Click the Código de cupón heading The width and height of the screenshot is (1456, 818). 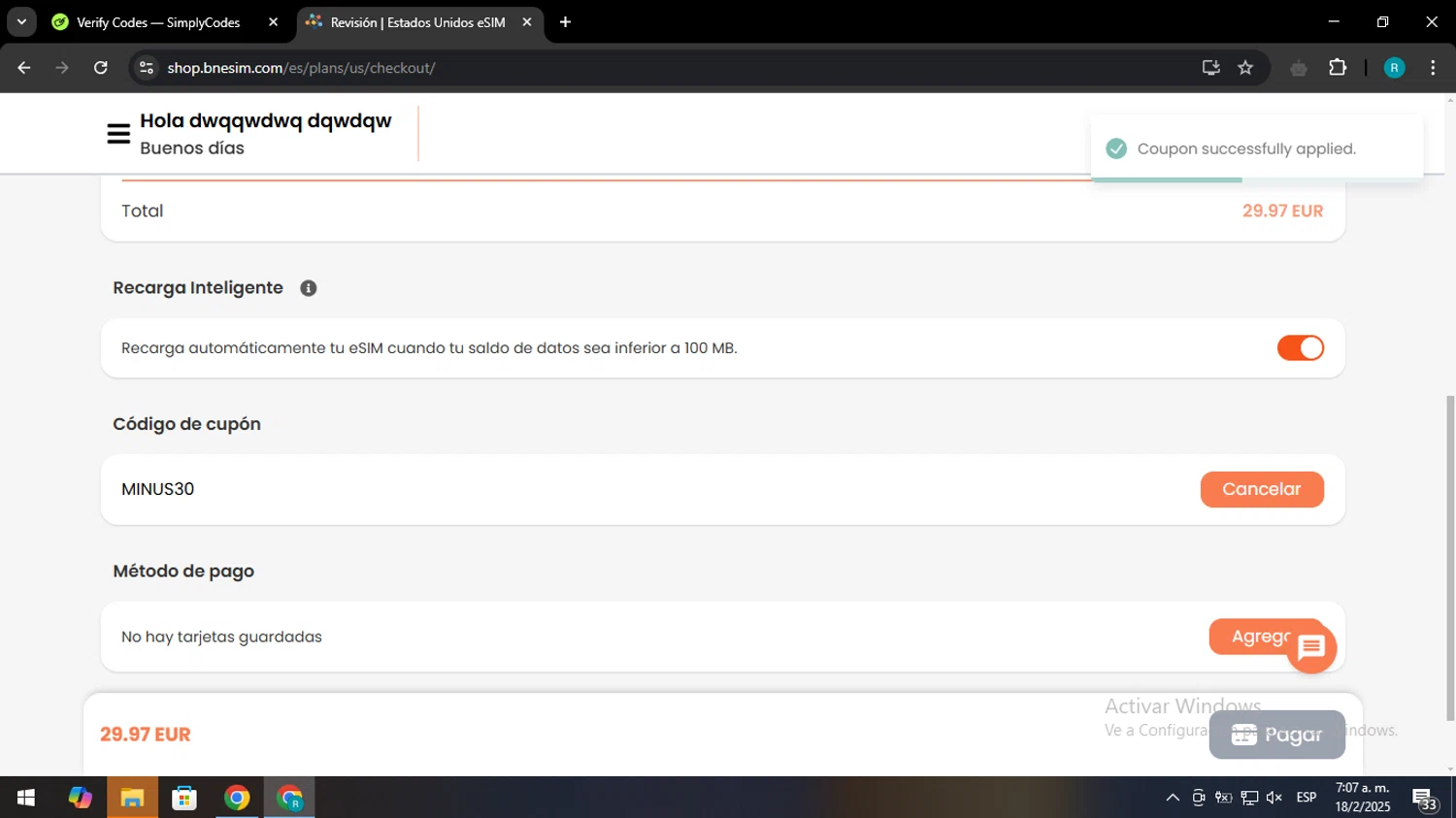click(x=186, y=424)
